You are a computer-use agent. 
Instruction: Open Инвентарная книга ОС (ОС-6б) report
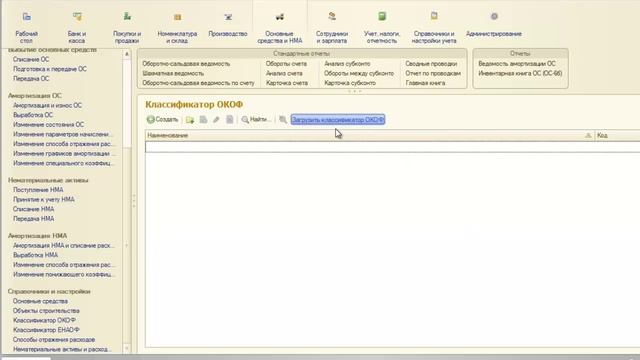(x=520, y=73)
